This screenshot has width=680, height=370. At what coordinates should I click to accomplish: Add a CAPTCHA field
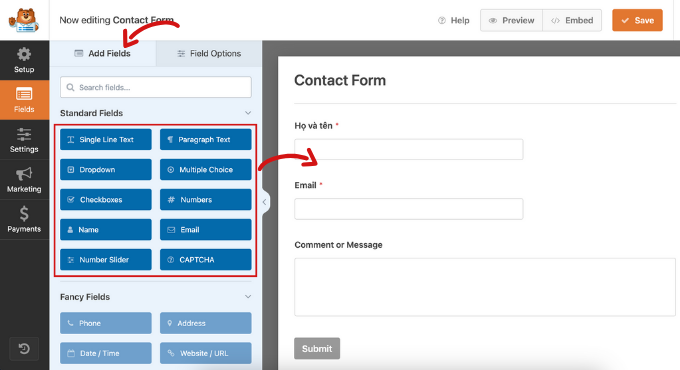click(x=206, y=259)
